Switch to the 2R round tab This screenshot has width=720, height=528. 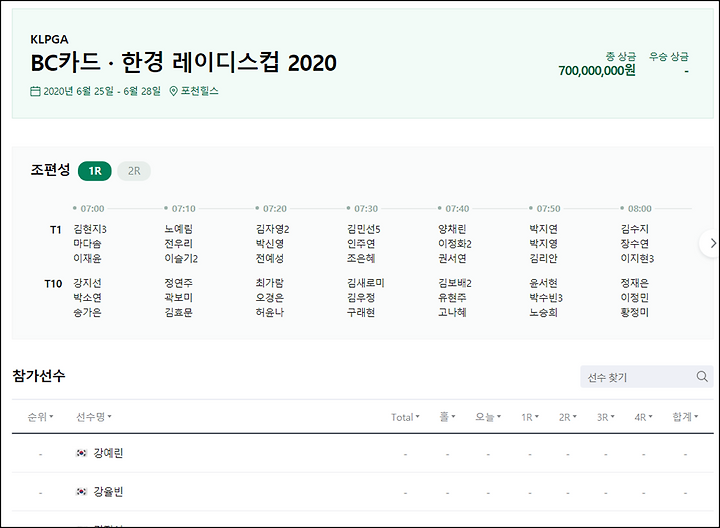click(134, 171)
